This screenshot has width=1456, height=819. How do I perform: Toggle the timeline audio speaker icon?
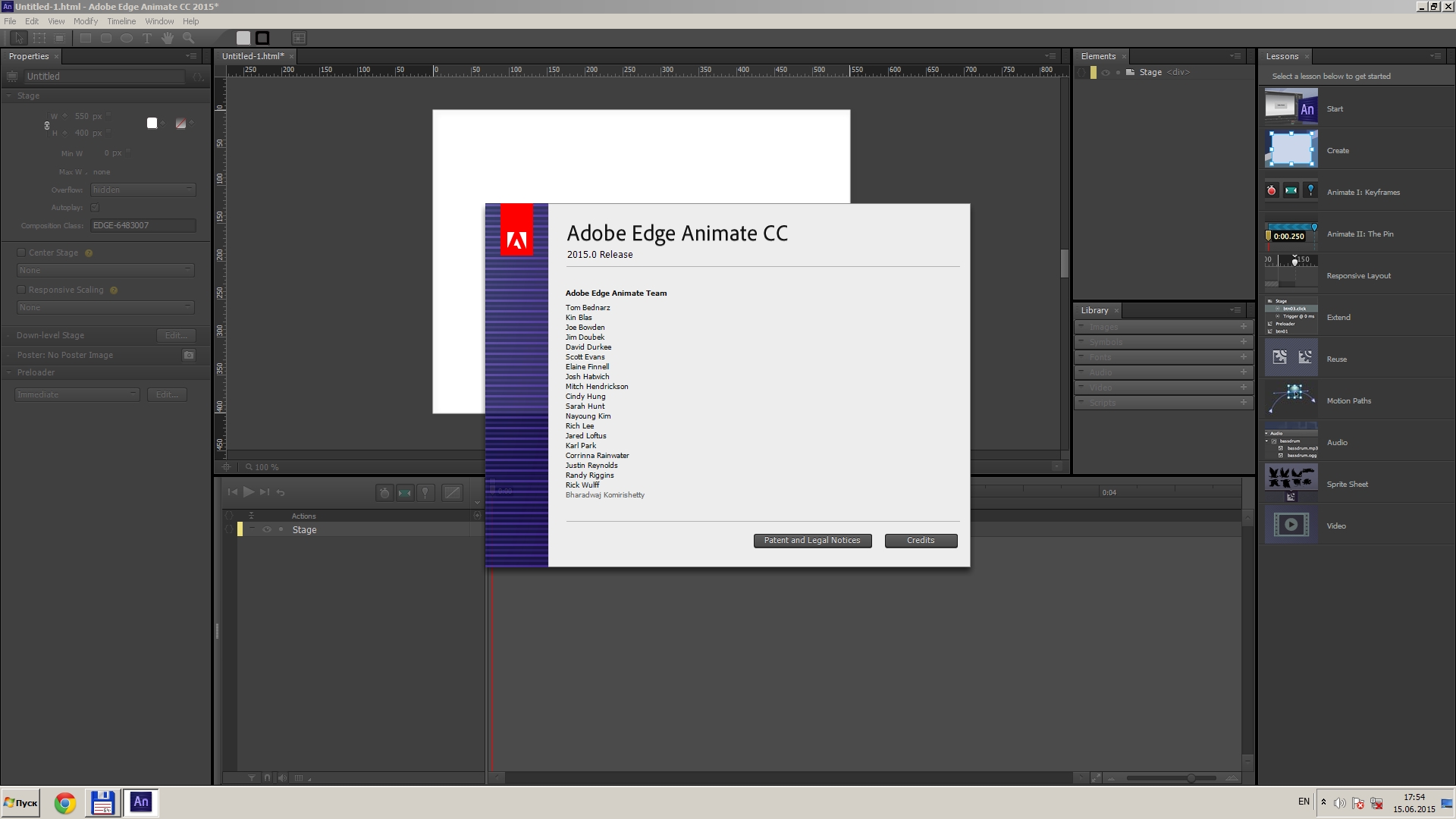(283, 778)
